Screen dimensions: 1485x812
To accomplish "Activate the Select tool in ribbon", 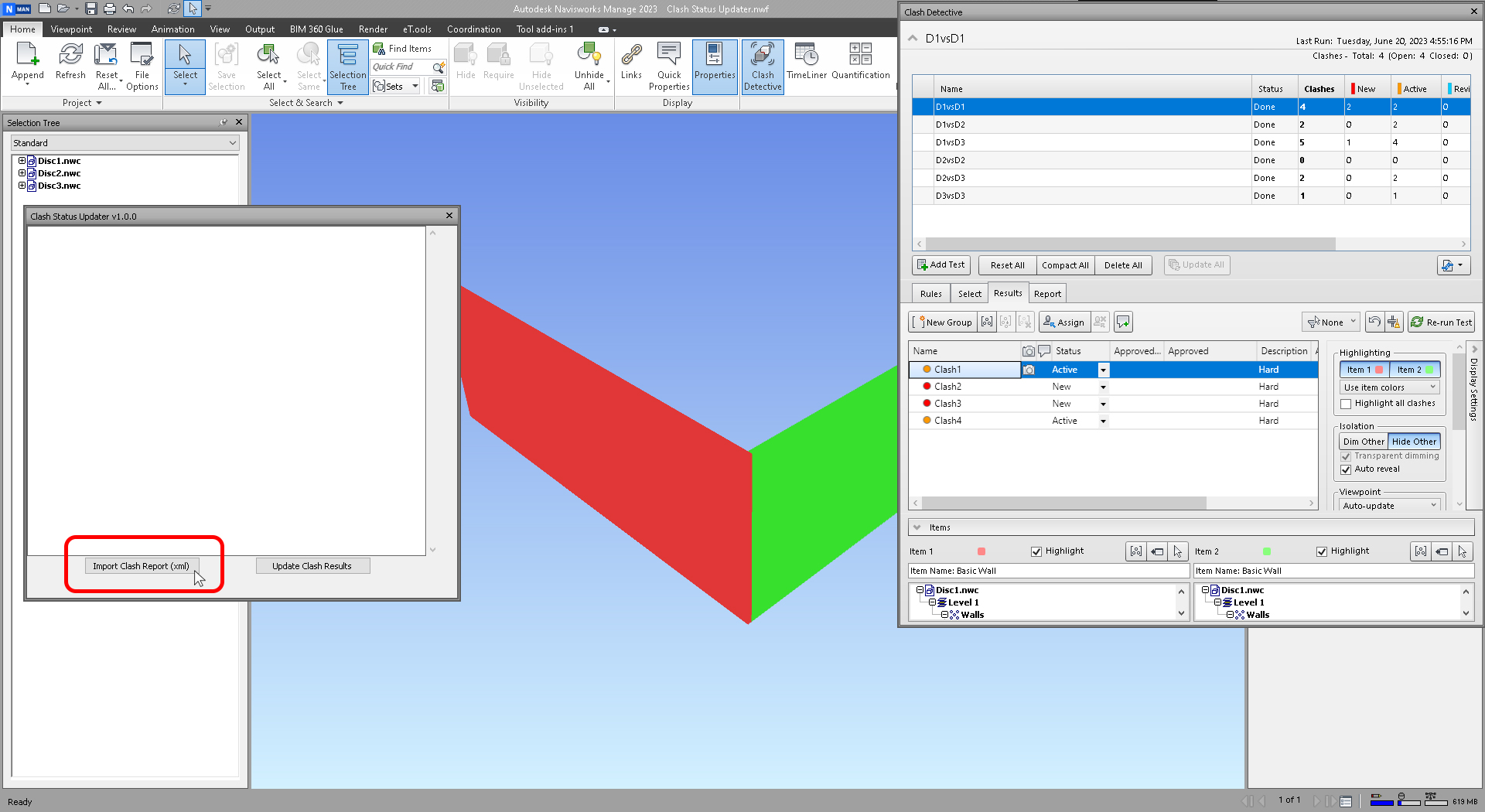I will (x=185, y=66).
